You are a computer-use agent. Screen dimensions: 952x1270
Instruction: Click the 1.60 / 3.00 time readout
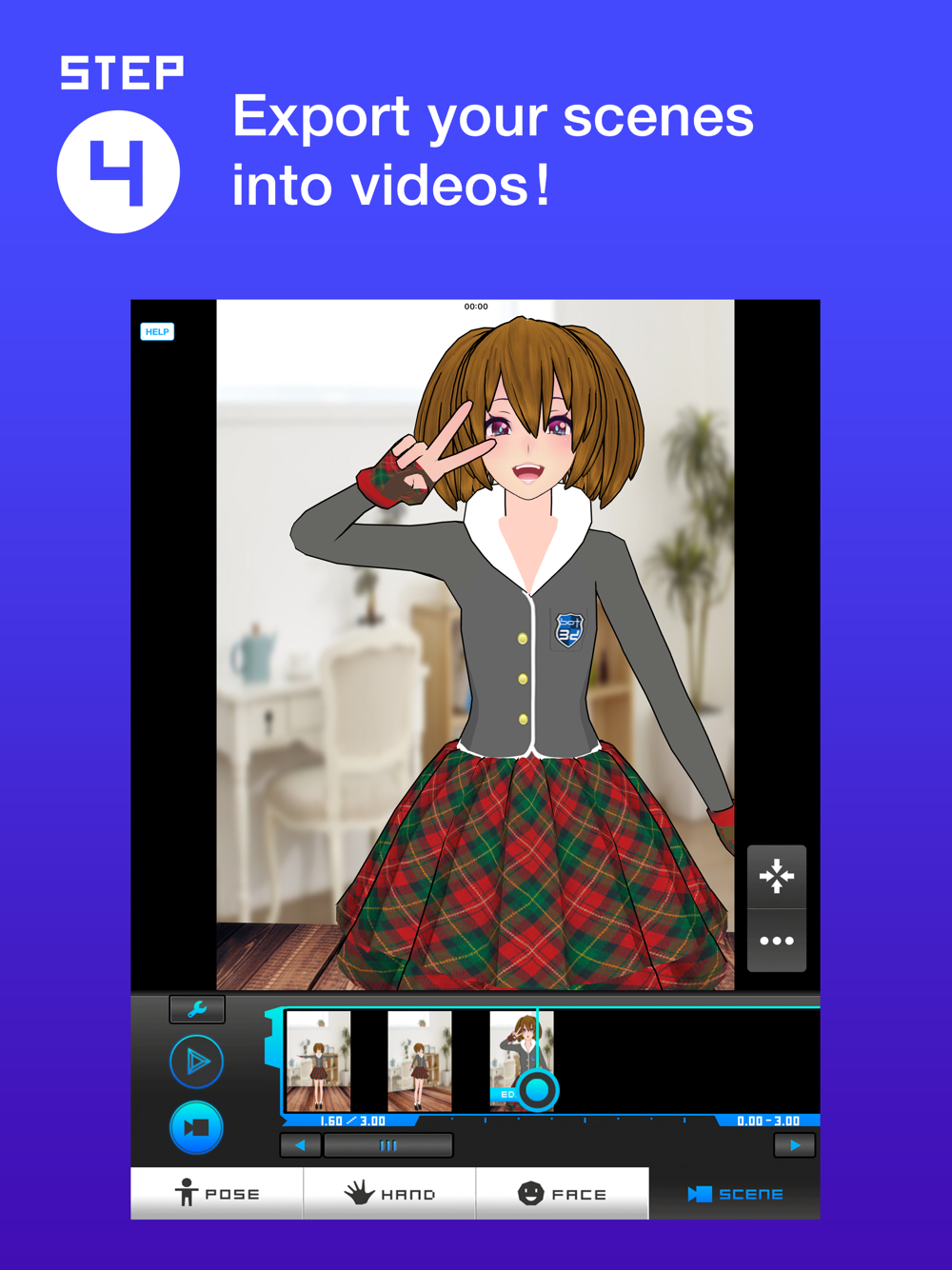(352, 1121)
